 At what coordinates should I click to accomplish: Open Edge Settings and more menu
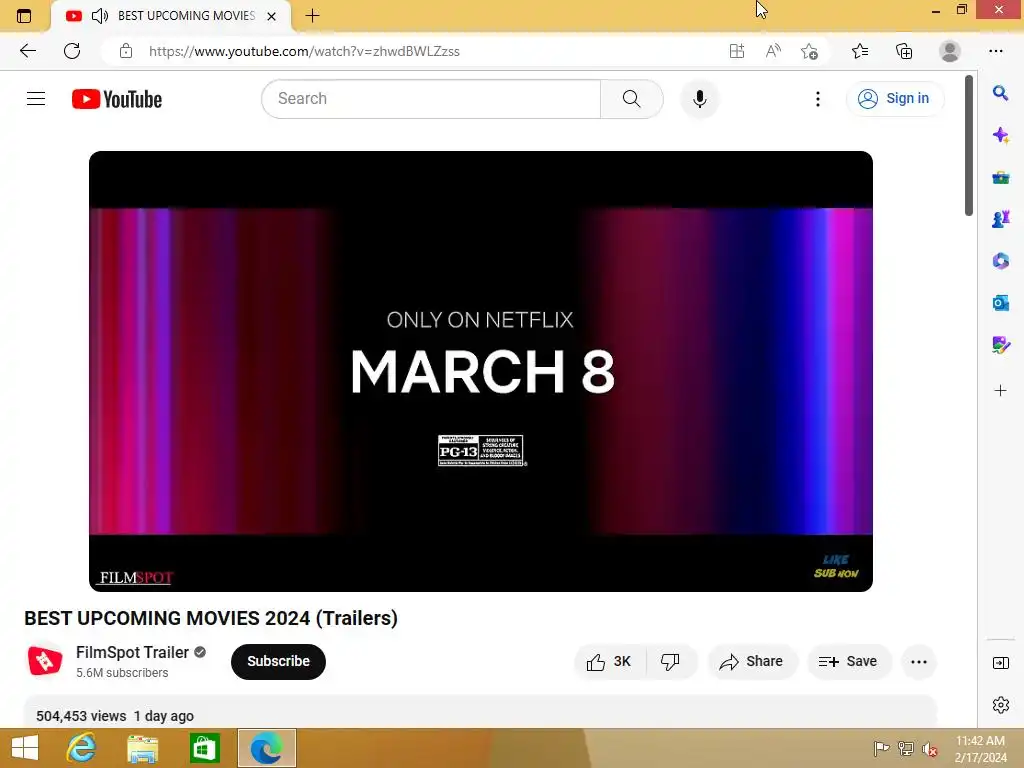(x=995, y=51)
